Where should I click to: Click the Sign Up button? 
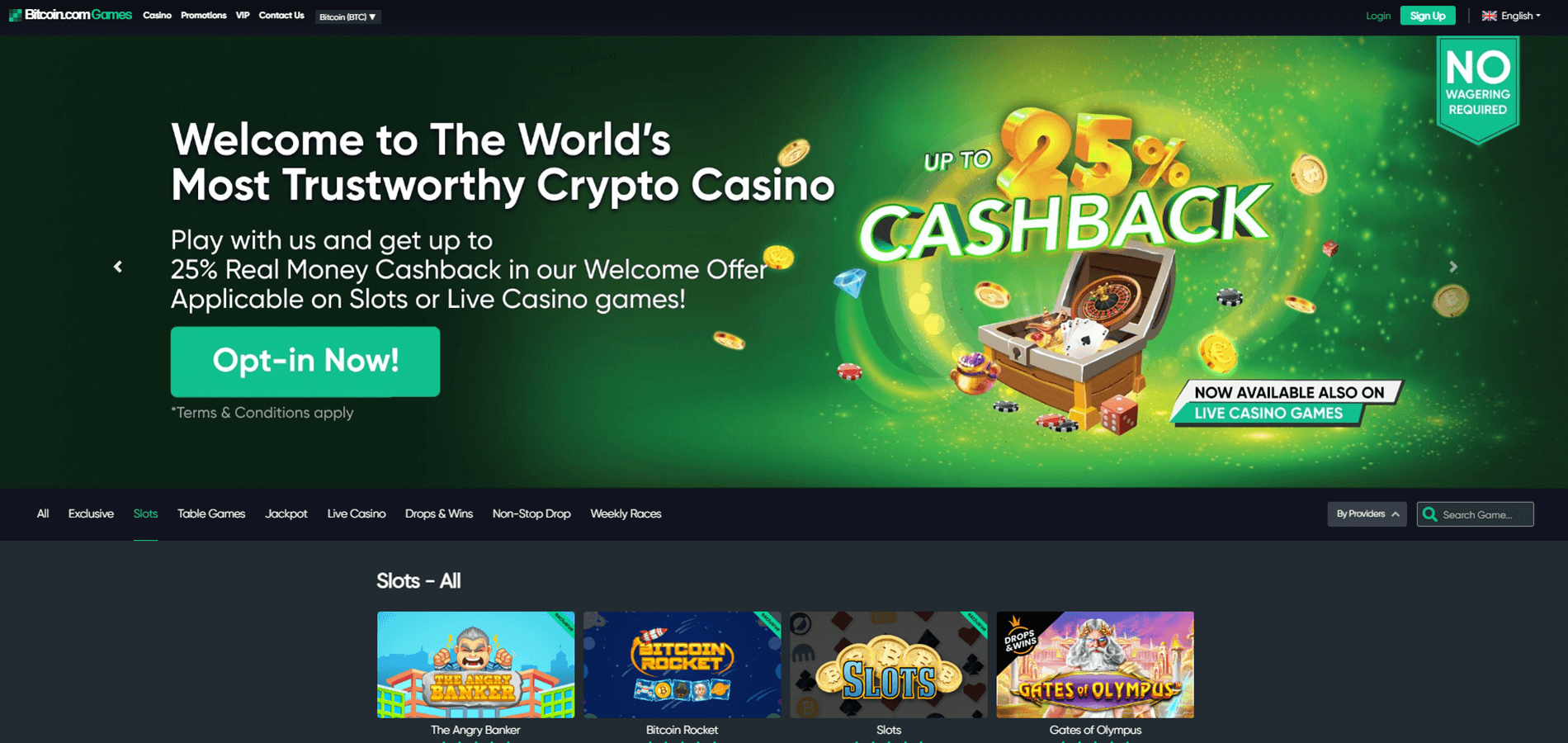pyautogui.click(x=1428, y=16)
